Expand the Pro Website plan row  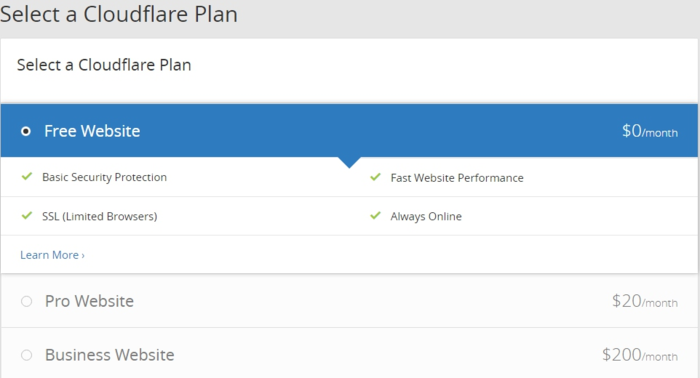pos(349,301)
